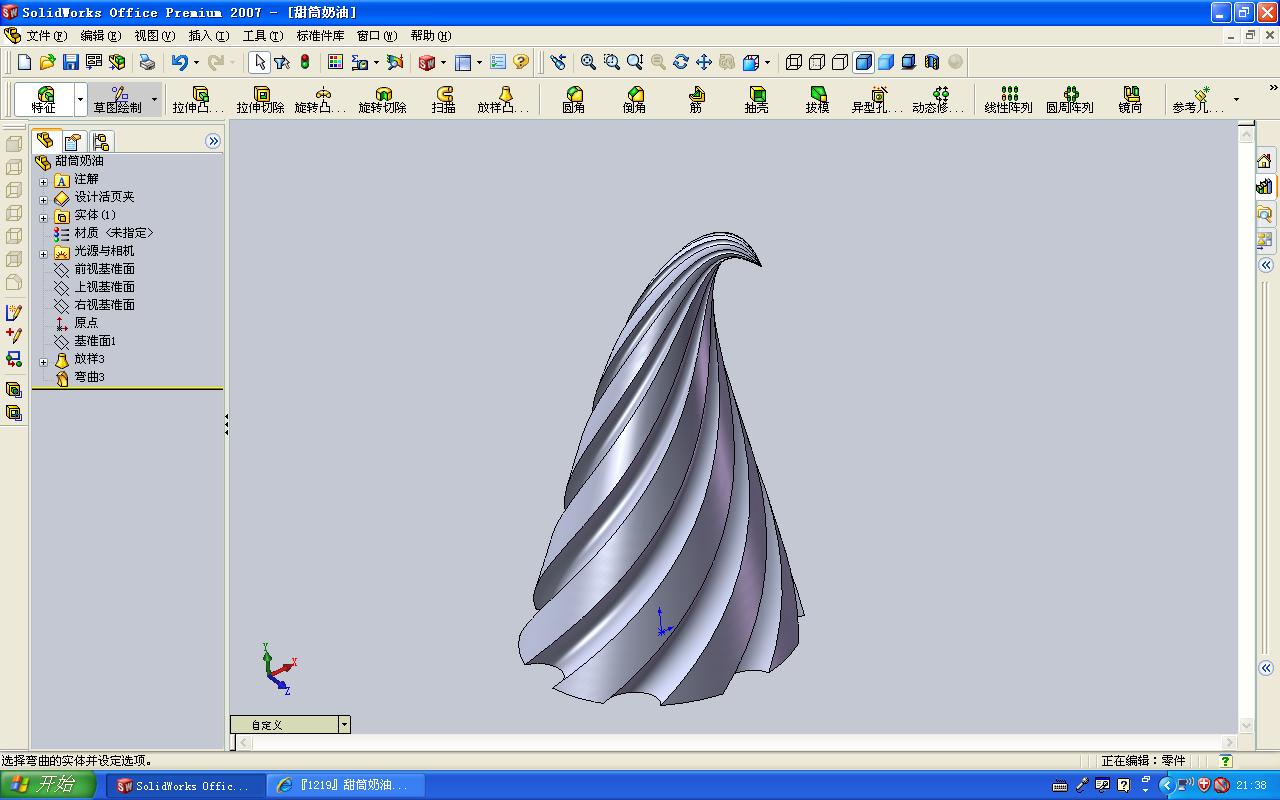
Task: Open the 草图绘制 dropdown arrow
Action: pos(154,99)
